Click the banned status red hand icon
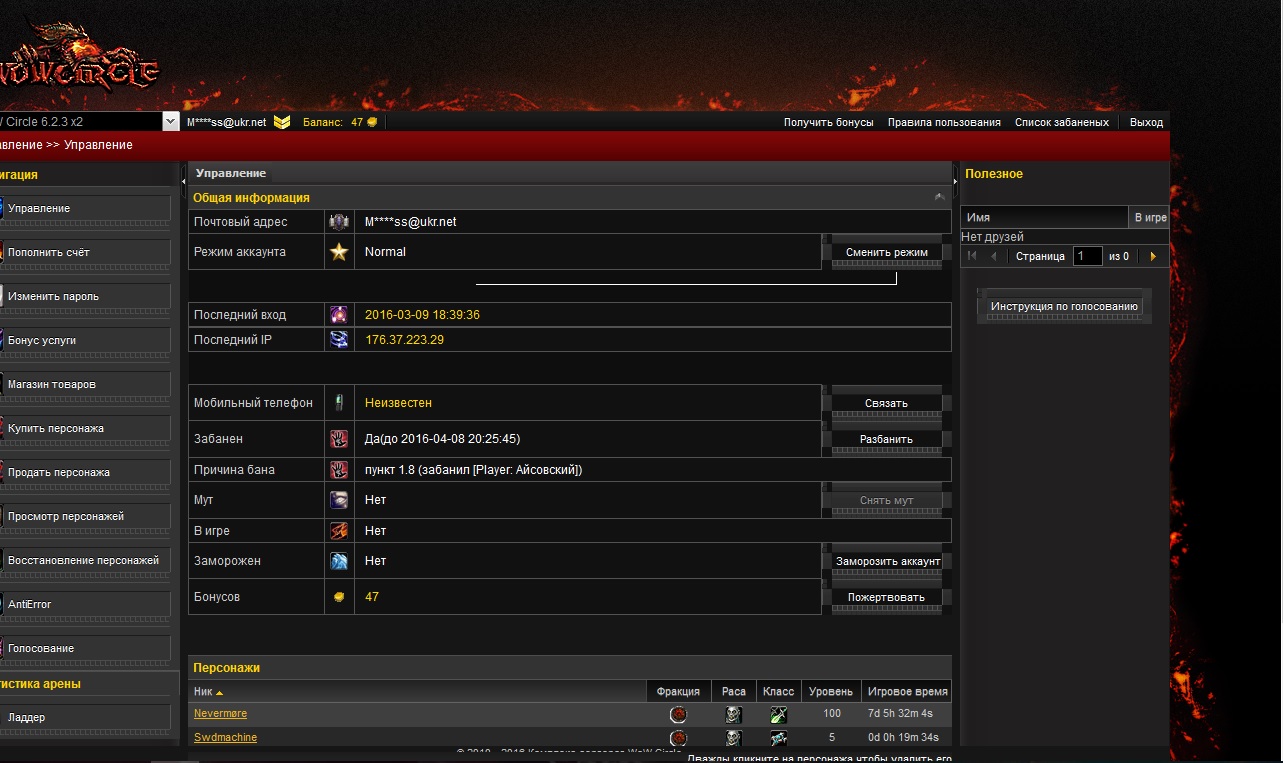Screen dimensions: 1283x763 (339, 439)
